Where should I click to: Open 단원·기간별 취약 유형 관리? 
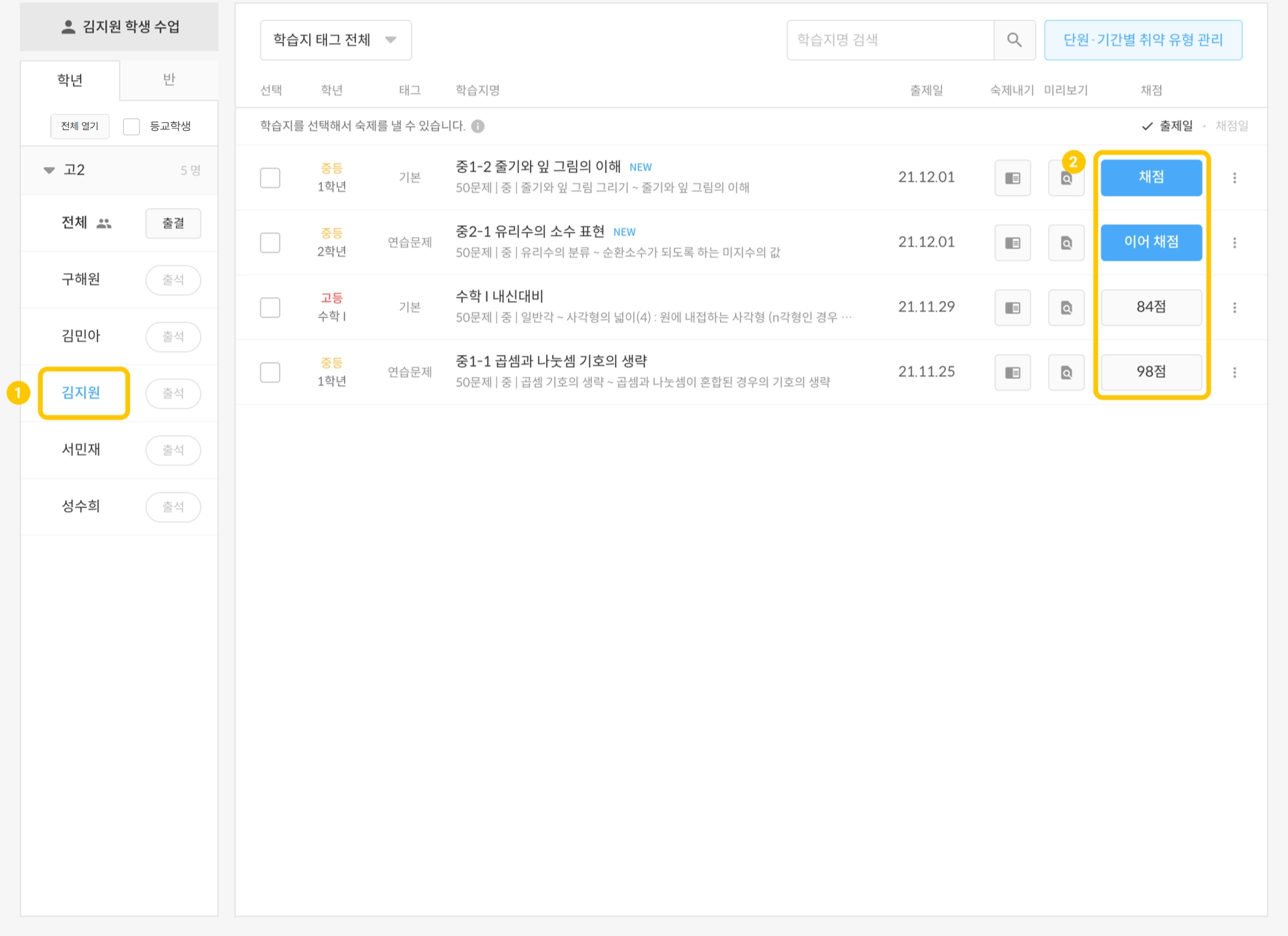pyautogui.click(x=1142, y=40)
